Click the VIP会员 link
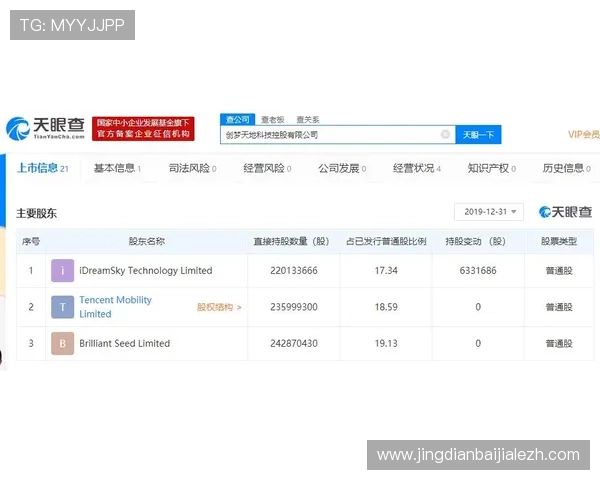 coord(584,134)
